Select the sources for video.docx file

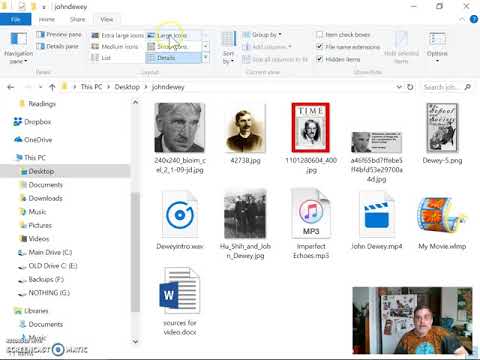(x=180, y=302)
